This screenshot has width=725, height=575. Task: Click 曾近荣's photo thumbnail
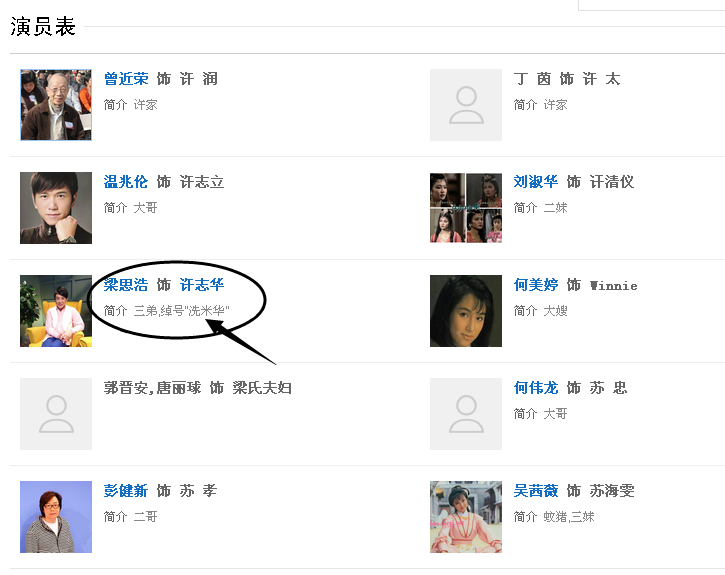(56, 105)
